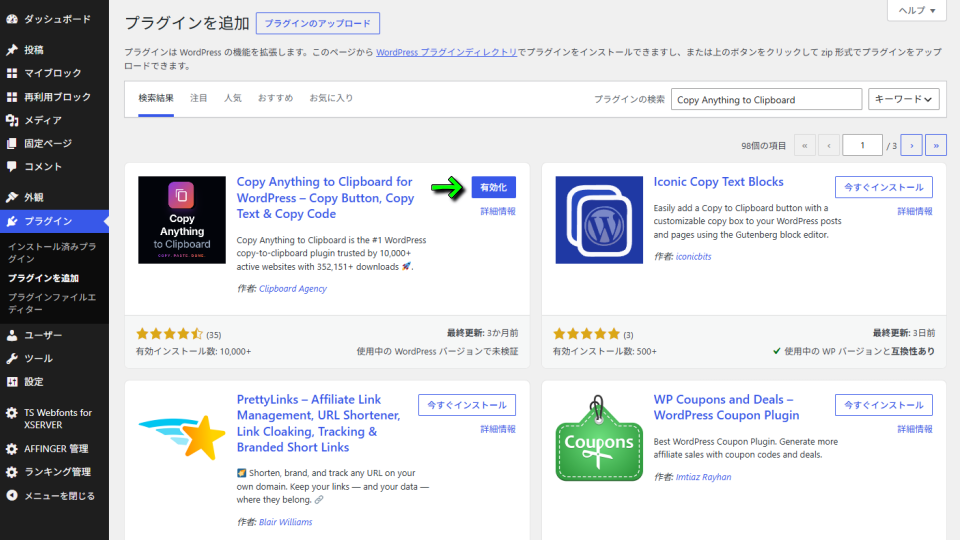Open the ヘルプ dropdown tab
This screenshot has height=540, width=960.
(x=917, y=10)
